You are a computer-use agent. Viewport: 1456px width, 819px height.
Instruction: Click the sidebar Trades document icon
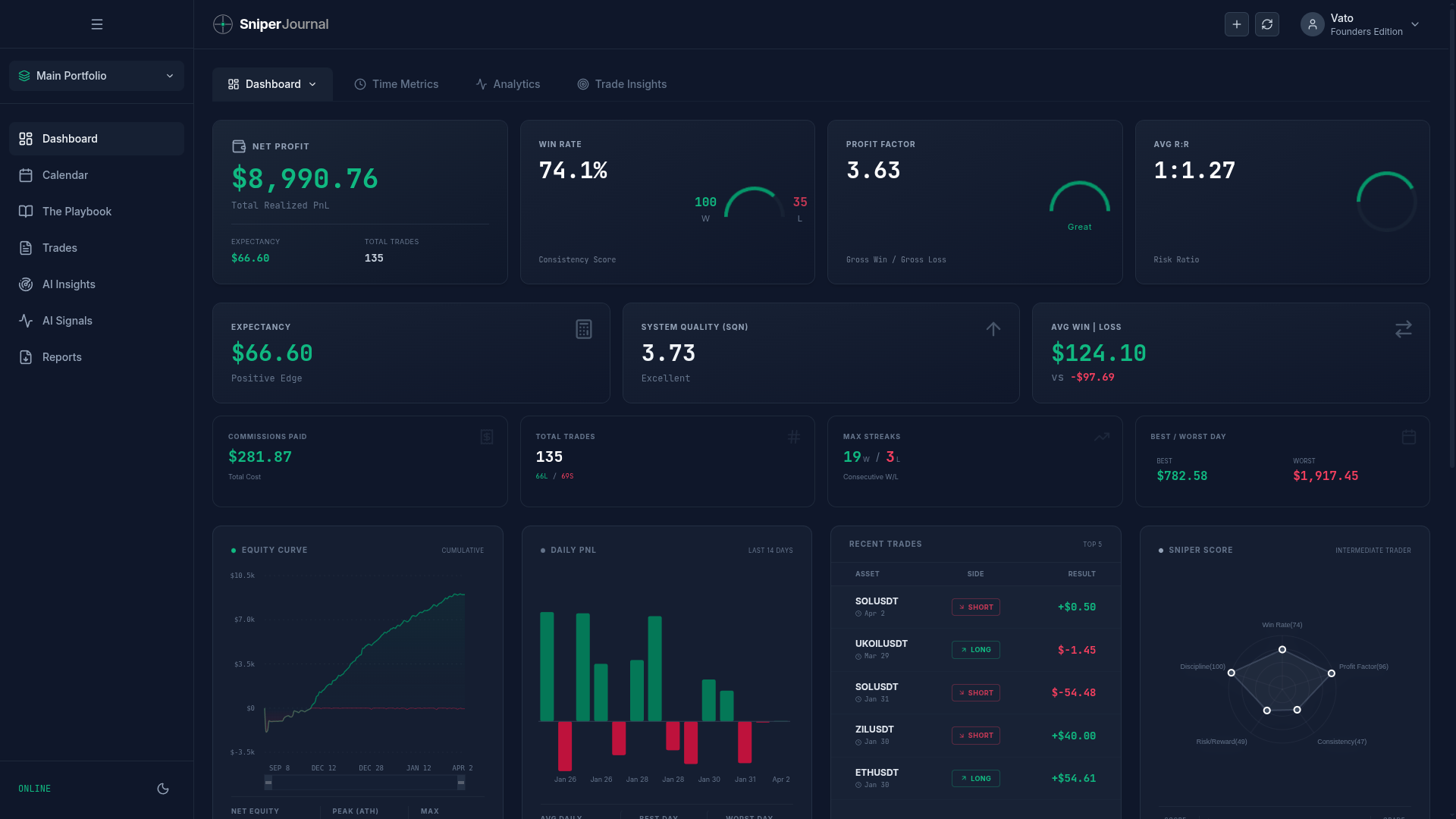pyautogui.click(x=26, y=248)
